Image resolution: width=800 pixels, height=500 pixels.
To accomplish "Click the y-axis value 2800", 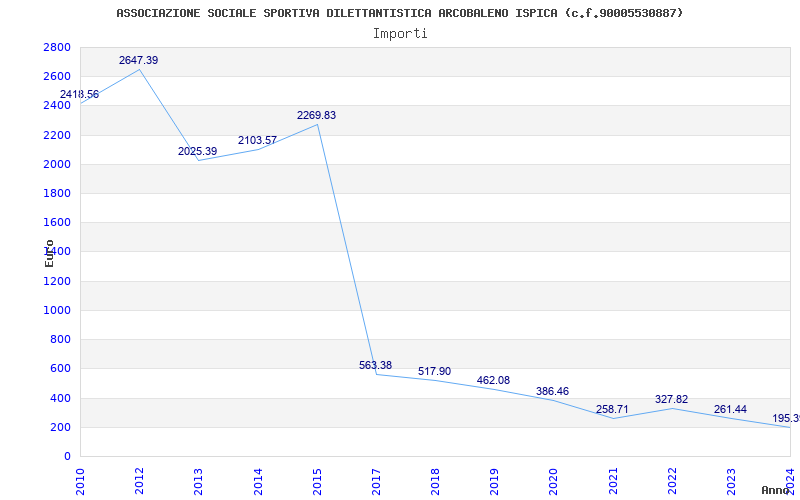I will coord(57,47).
